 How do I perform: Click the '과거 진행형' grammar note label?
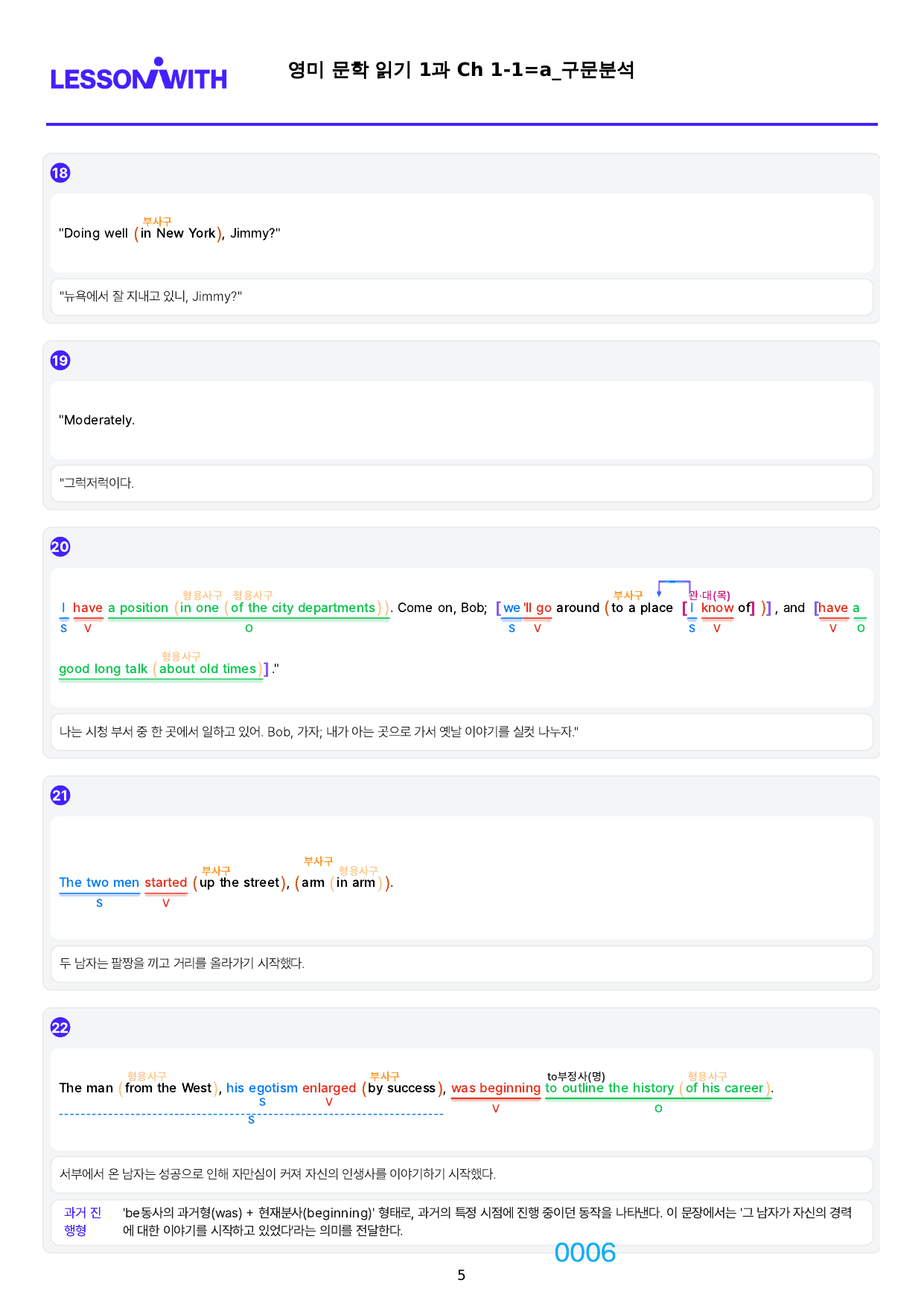coord(83,1221)
